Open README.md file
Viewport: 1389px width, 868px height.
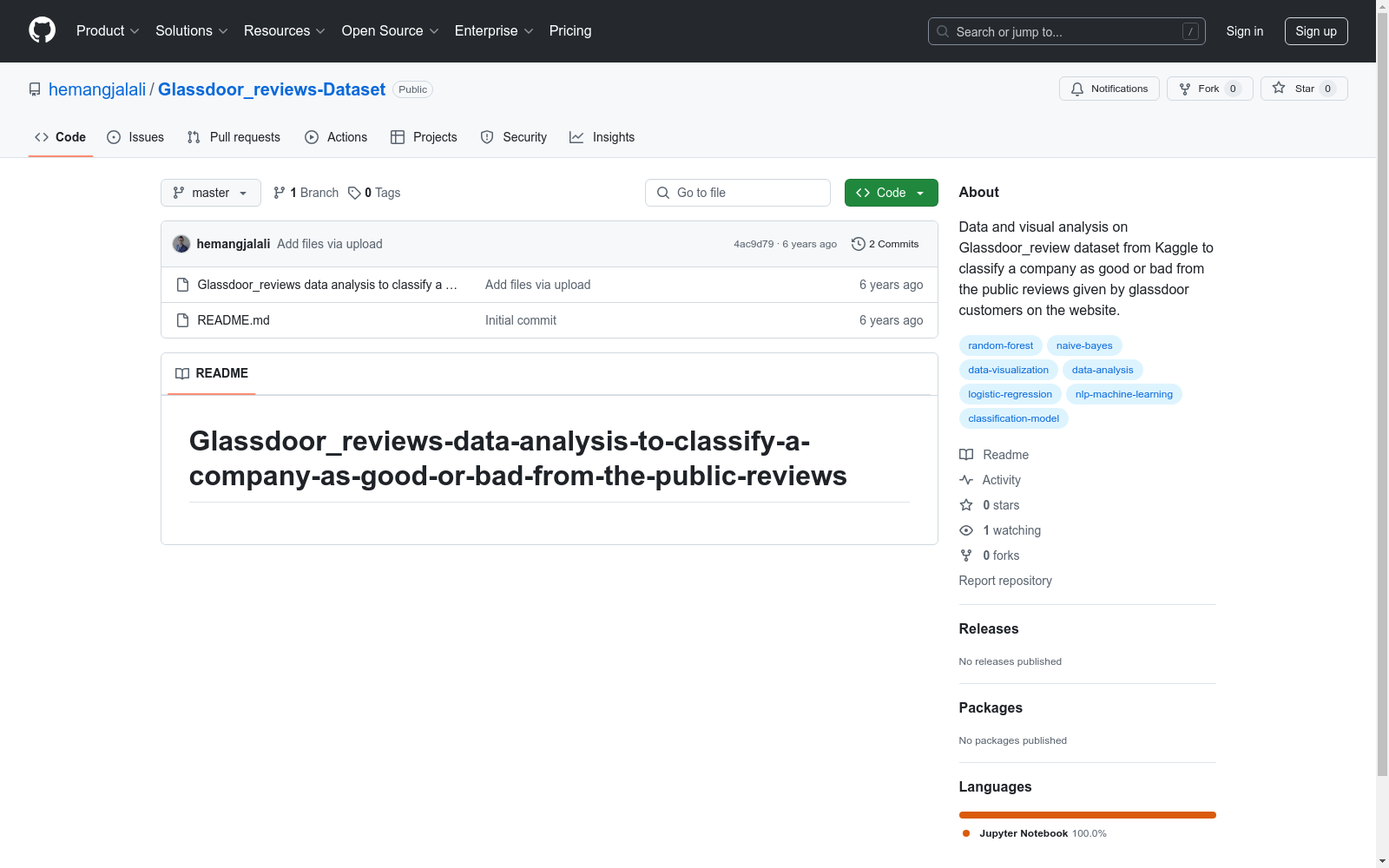pyautogui.click(x=234, y=320)
